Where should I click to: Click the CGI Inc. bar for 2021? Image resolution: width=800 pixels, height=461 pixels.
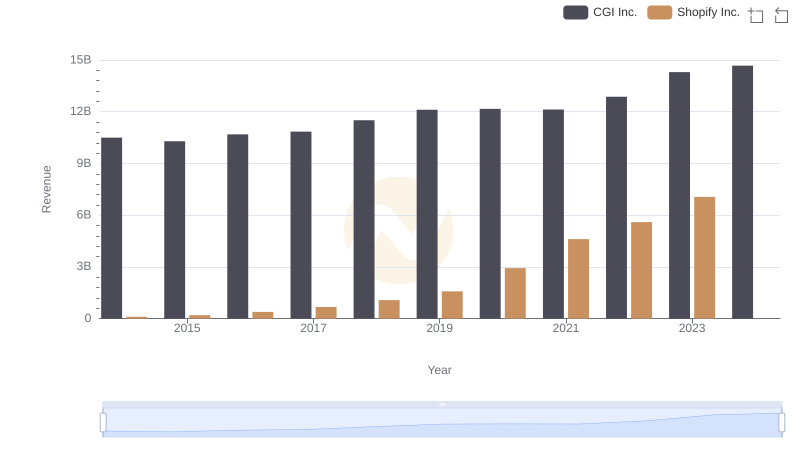coord(554,214)
